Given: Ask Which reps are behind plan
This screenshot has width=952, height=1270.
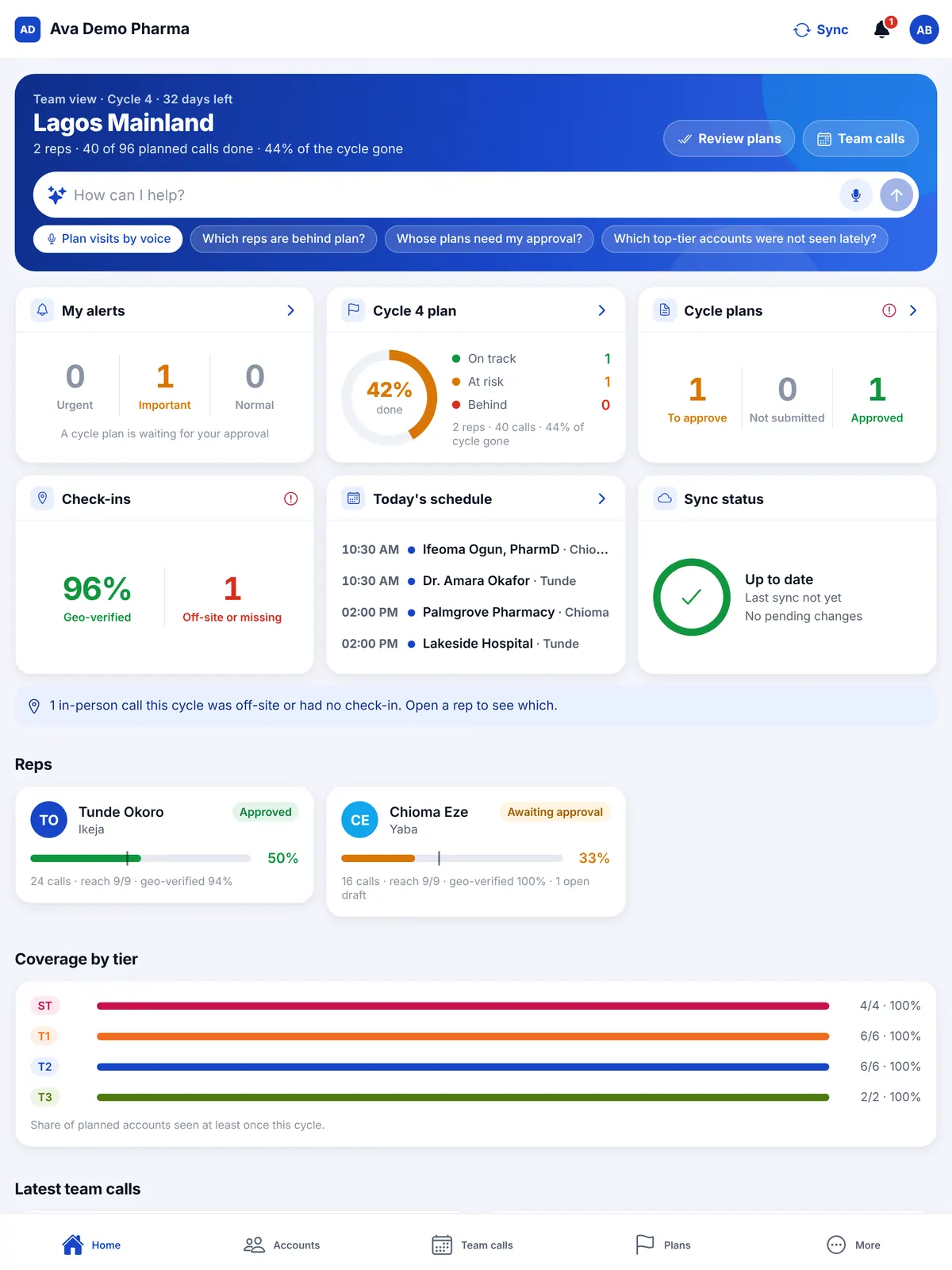Looking at the screenshot, I should (x=284, y=239).
